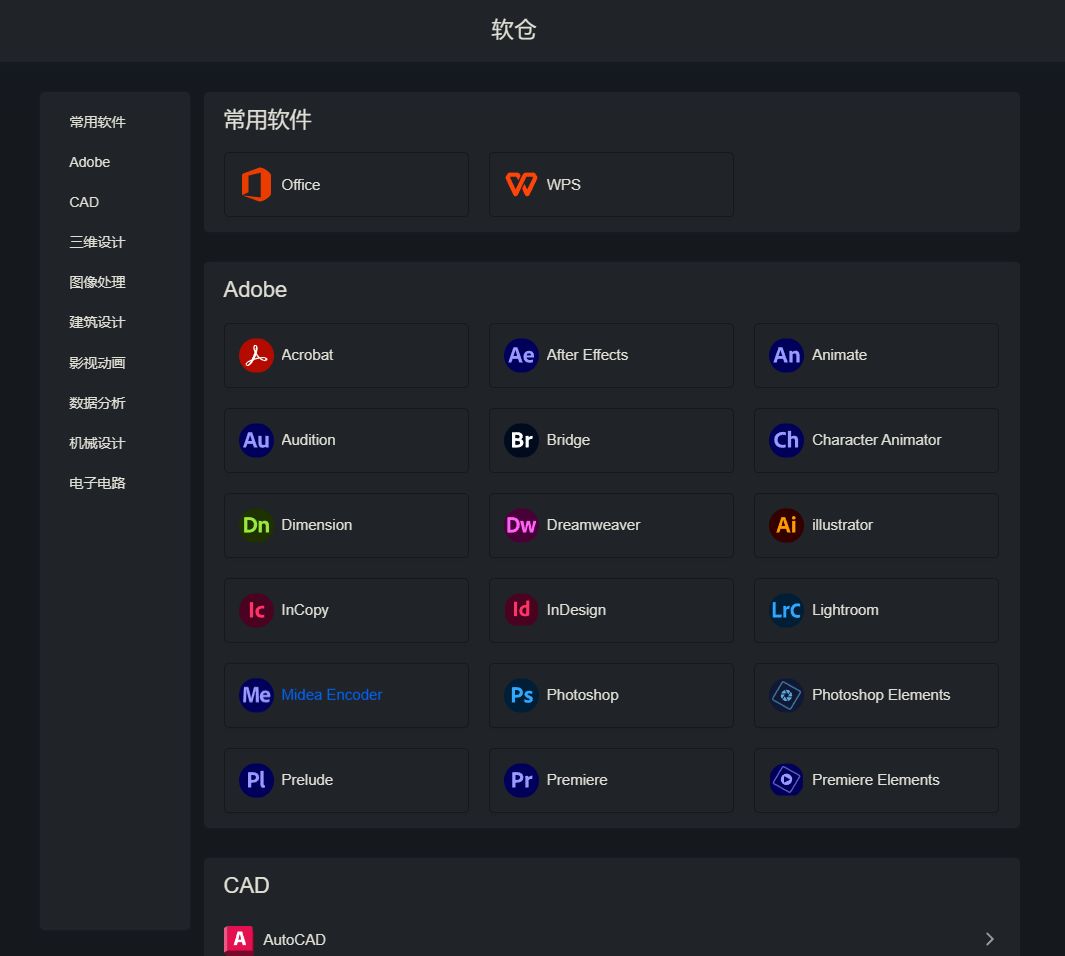Click the Photoshop Ps icon
Image resolution: width=1065 pixels, height=956 pixels.
tap(521, 695)
